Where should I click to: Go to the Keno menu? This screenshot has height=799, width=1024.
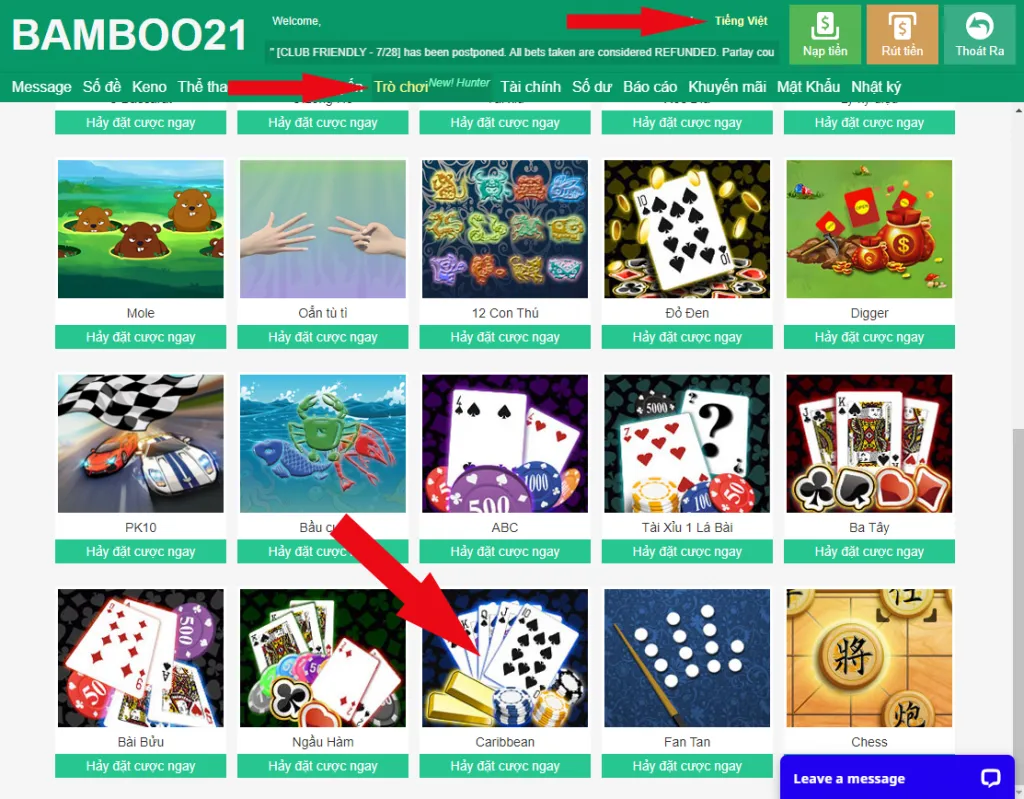pyautogui.click(x=149, y=87)
